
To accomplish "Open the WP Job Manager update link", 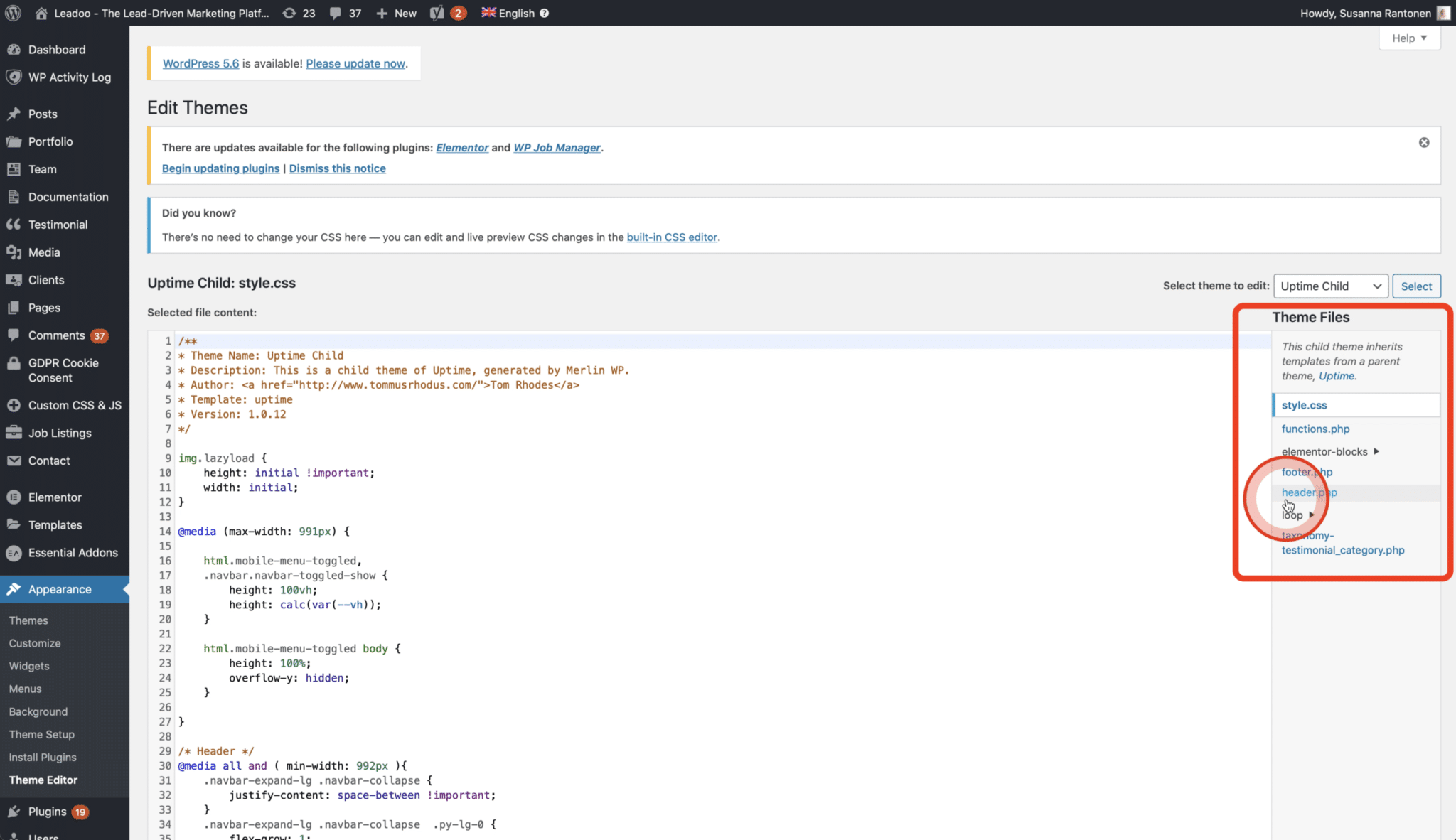I will [x=557, y=147].
